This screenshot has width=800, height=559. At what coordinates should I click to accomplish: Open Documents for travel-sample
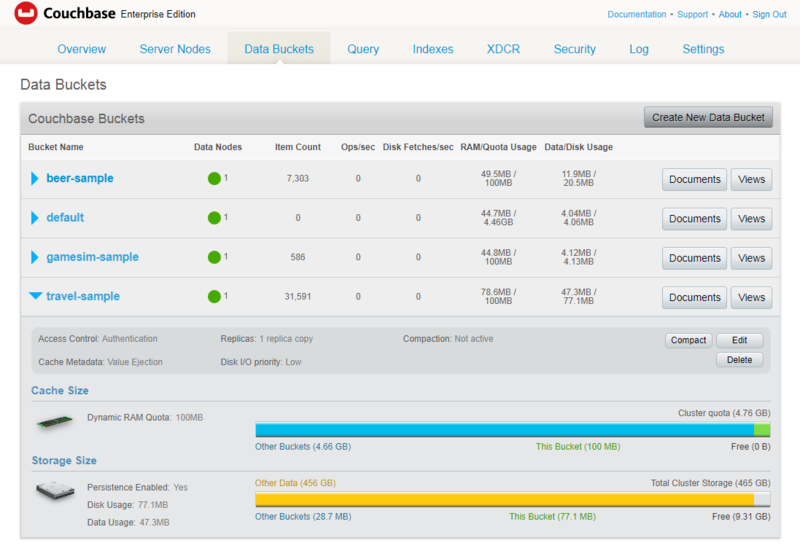[694, 297]
